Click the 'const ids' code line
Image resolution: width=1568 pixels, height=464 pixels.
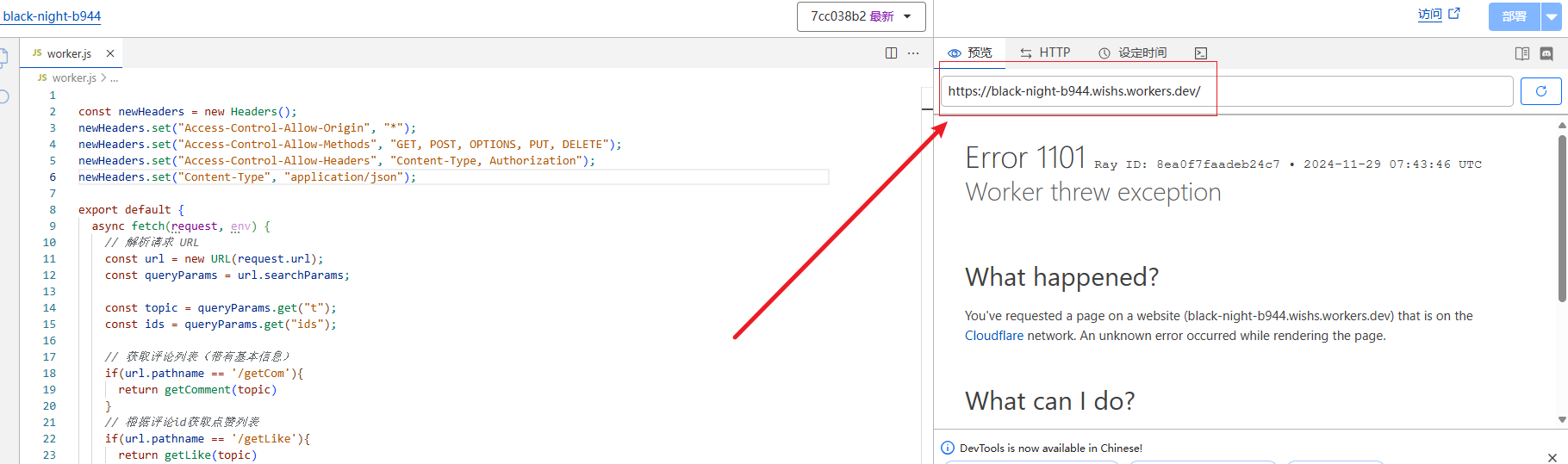coord(221,325)
